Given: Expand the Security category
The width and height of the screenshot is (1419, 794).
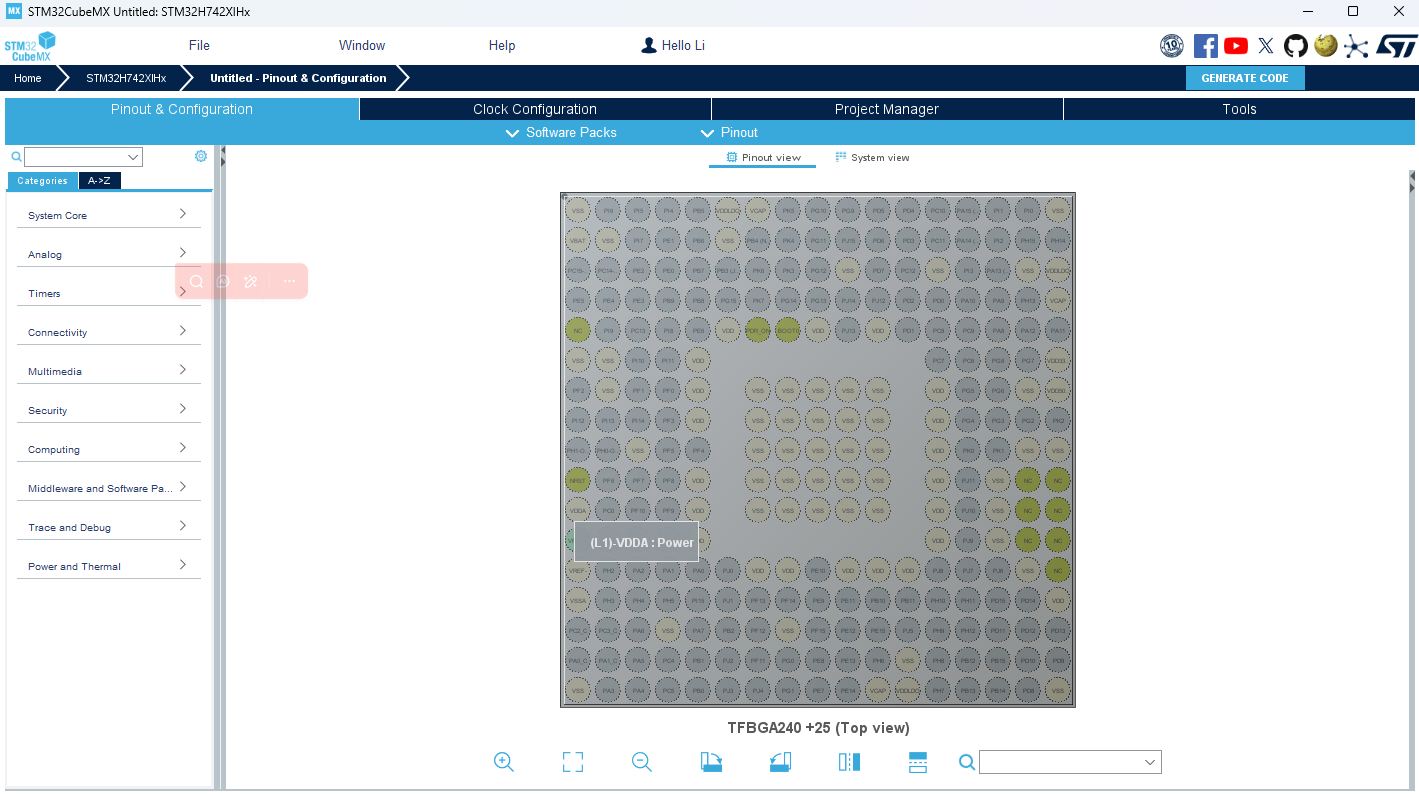Looking at the screenshot, I should tap(108, 410).
